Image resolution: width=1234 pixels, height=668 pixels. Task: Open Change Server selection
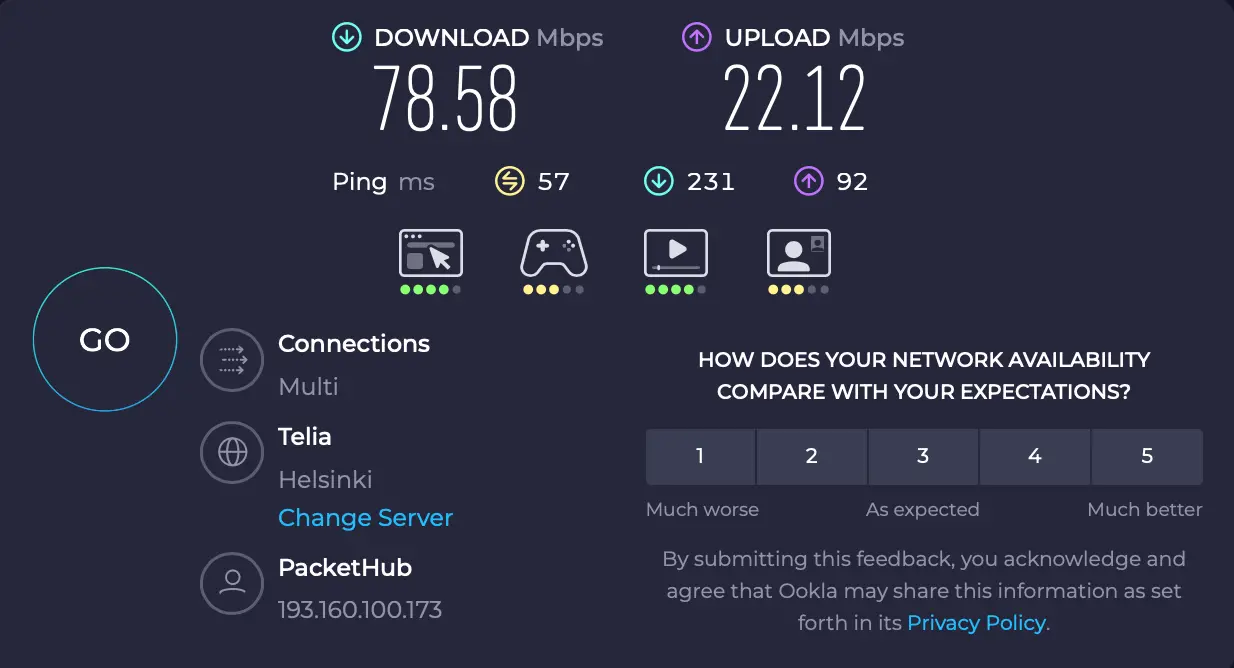click(x=365, y=518)
